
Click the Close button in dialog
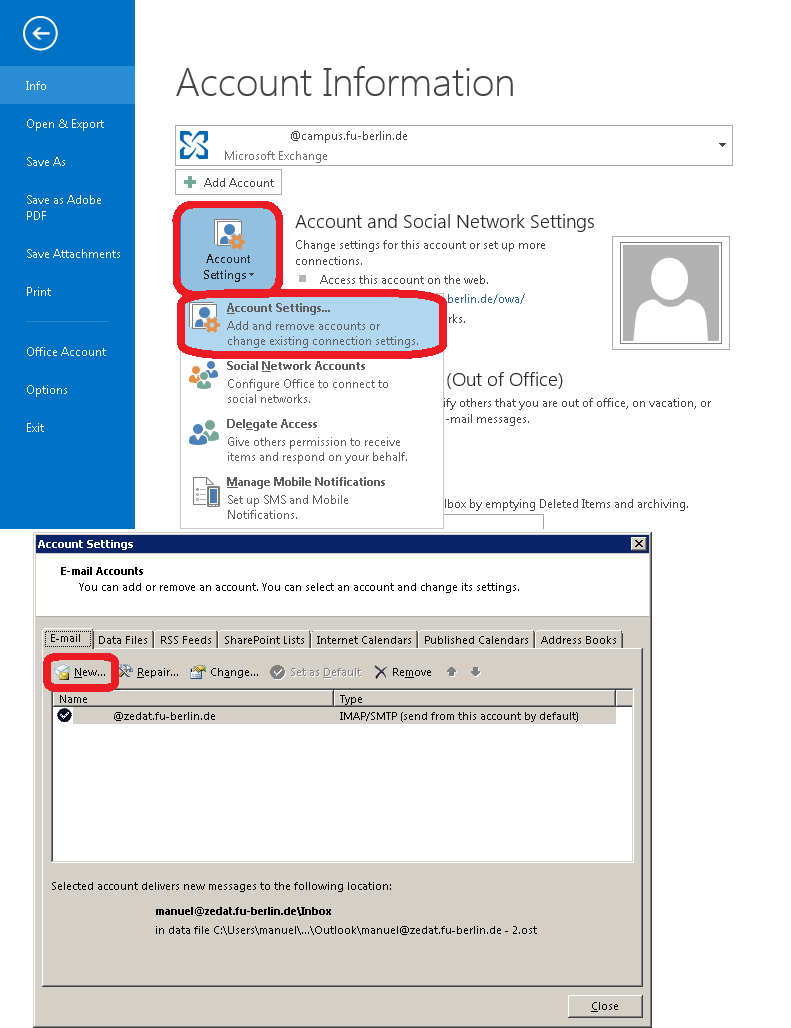click(x=604, y=1006)
